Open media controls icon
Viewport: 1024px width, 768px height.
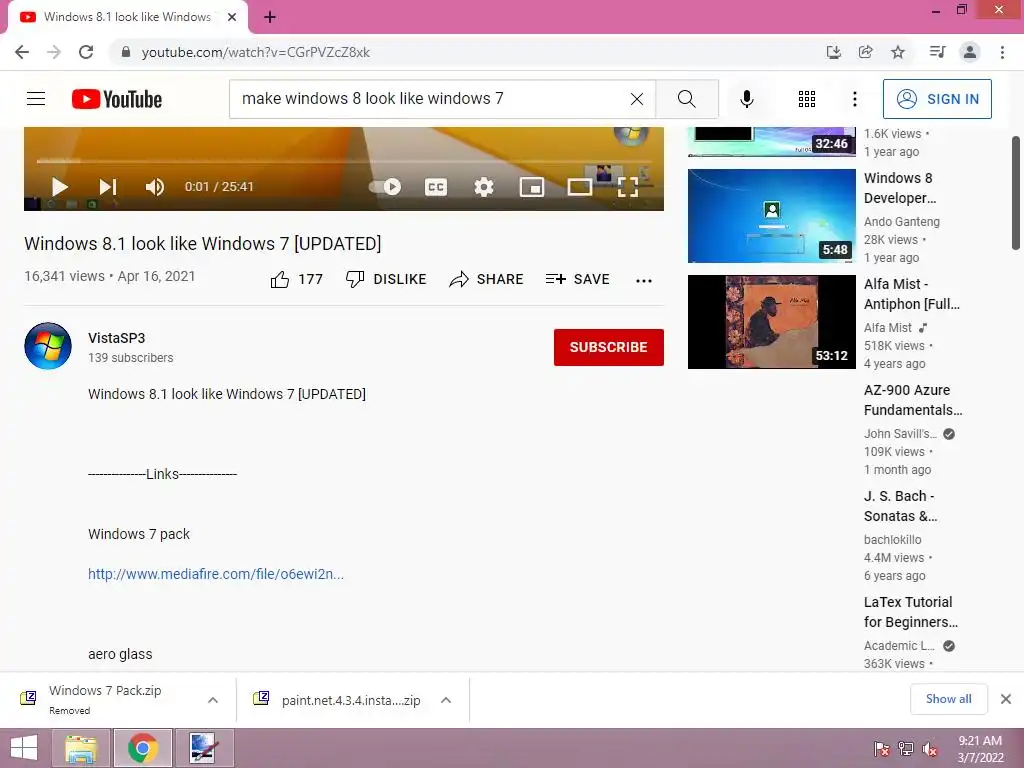(x=938, y=52)
